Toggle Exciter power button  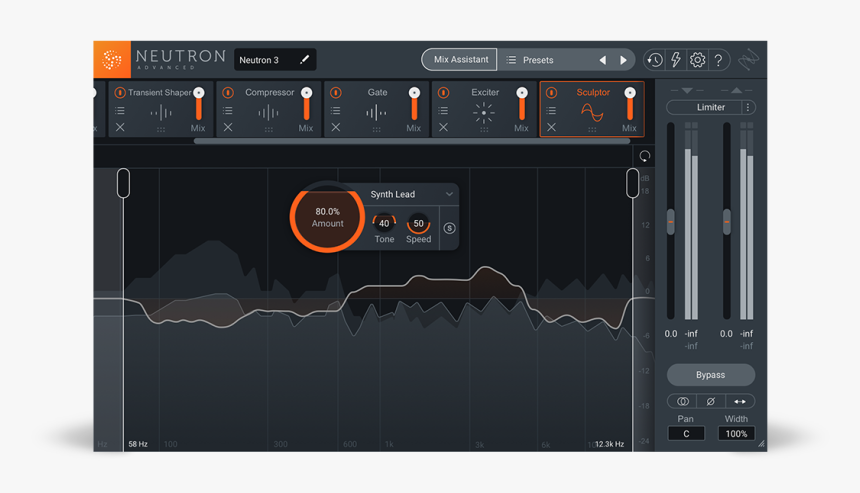point(443,93)
